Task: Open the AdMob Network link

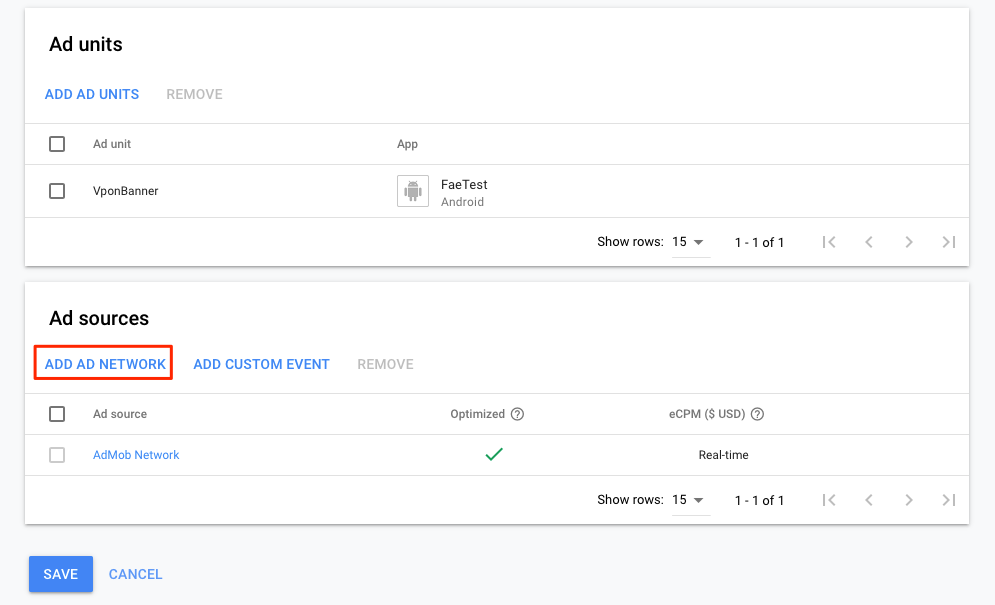Action: (x=136, y=455)
